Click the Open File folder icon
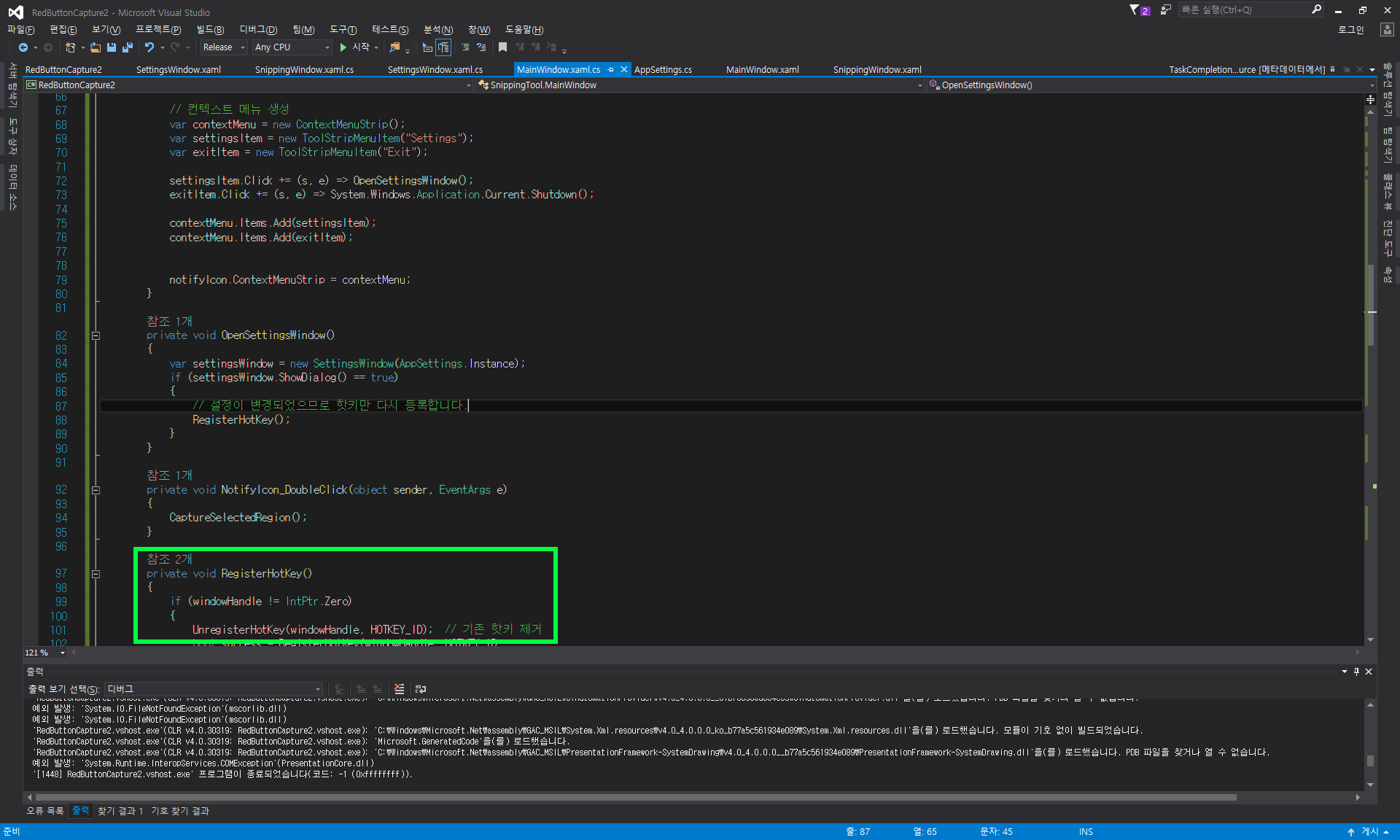This screenshot has height=840, width=1400. click(96, 47)
